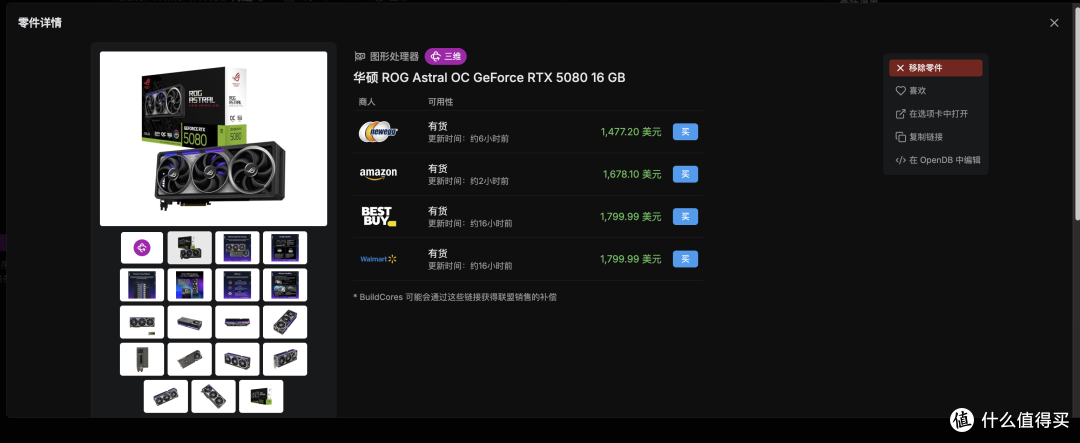Click the 可用性 column header
Screen dimensions: 1080x443
pyautogui.click(x=441, y=102)
